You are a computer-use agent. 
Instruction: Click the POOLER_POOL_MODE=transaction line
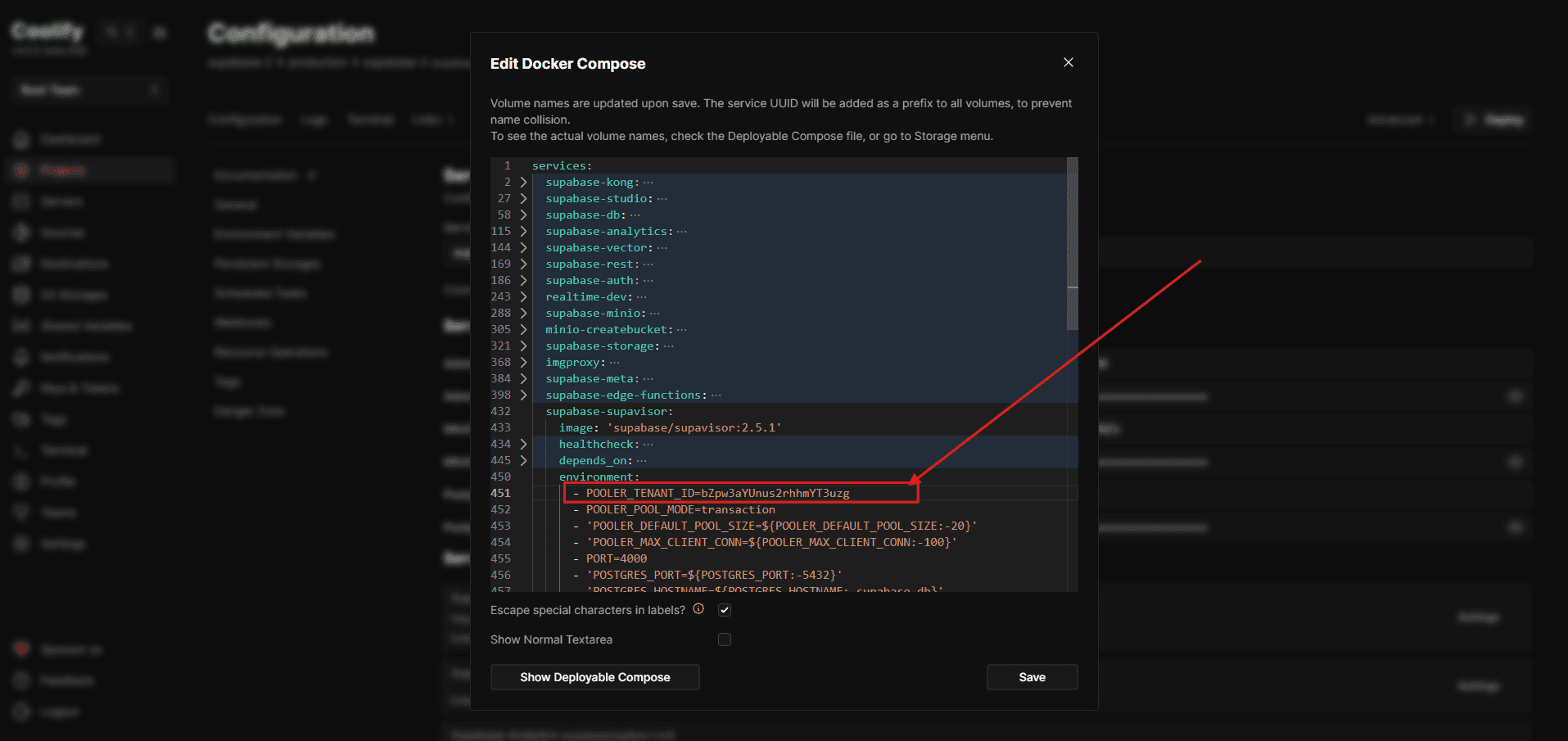coord(680,509)
